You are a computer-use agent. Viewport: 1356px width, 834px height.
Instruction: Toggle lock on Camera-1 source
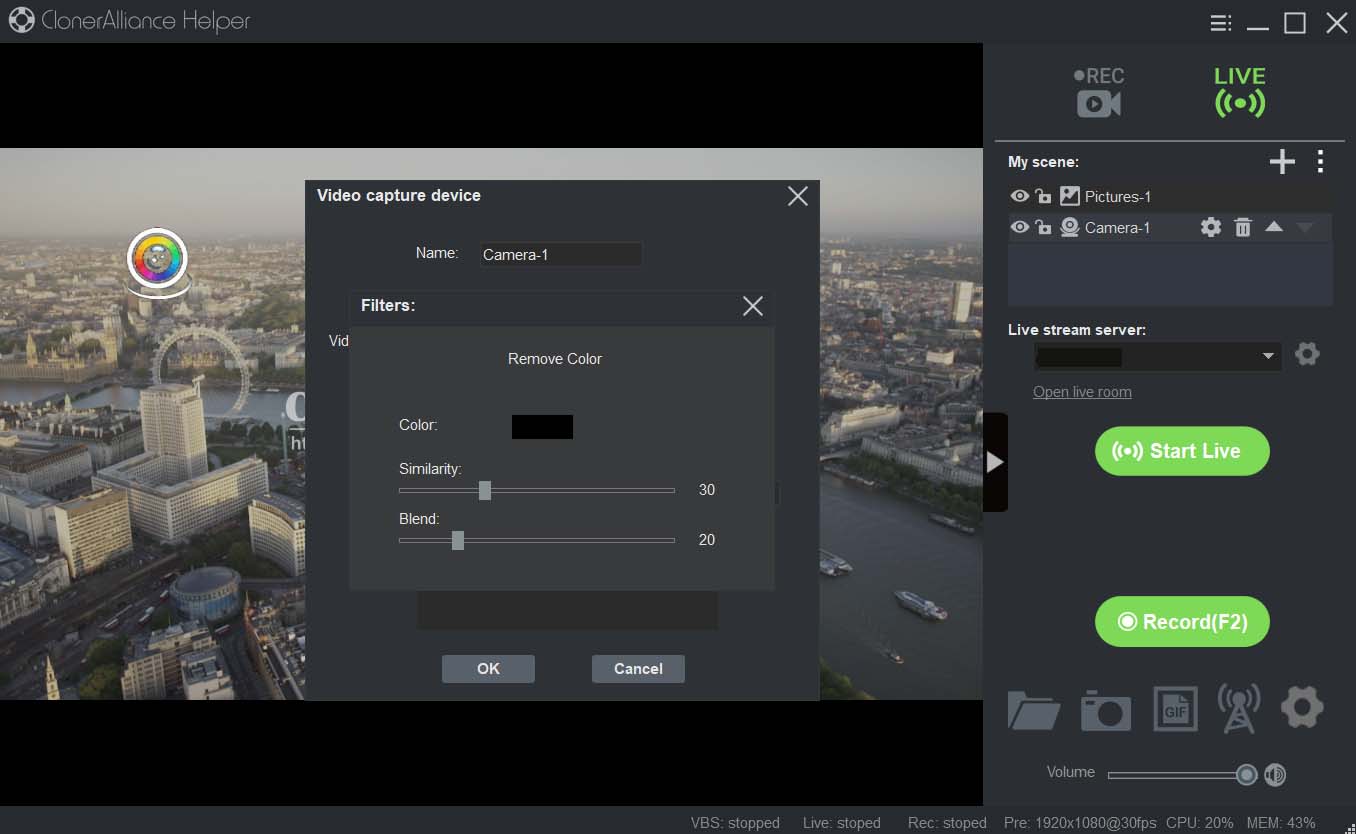1043,227
